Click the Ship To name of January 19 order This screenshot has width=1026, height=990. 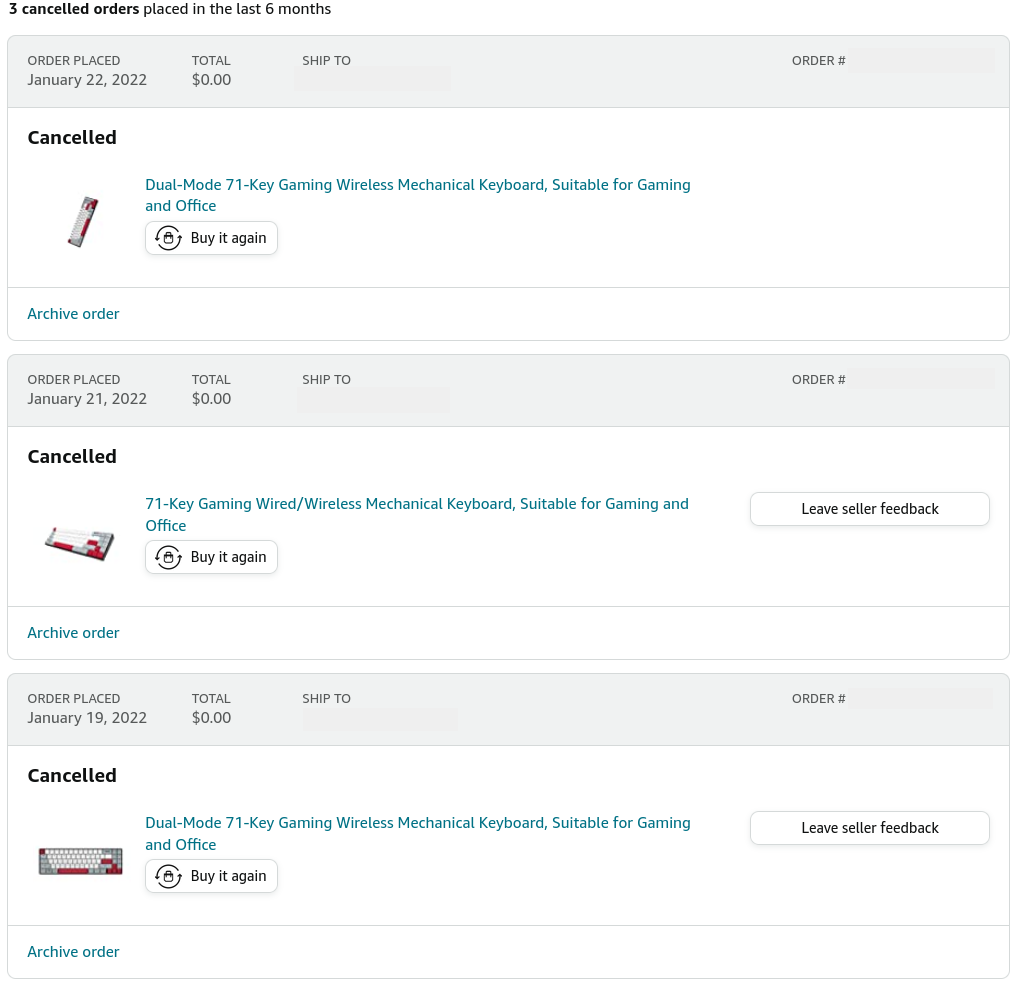[x=380, y=719]
